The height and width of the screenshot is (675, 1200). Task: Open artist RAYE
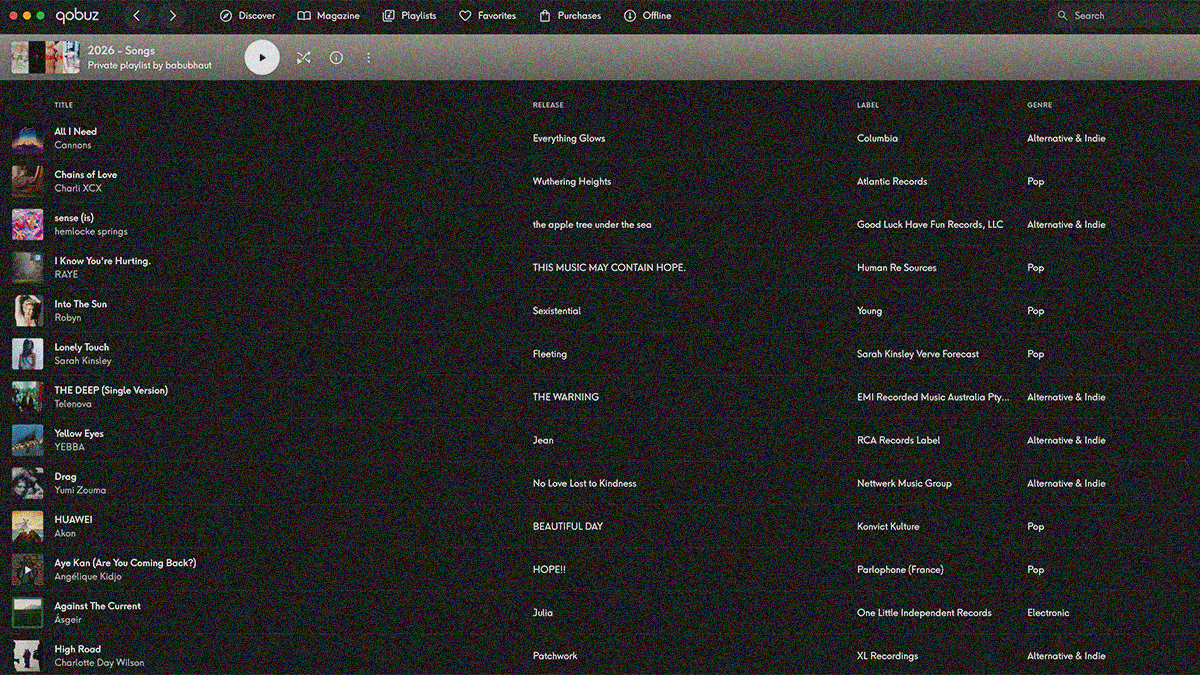[66, 275]
